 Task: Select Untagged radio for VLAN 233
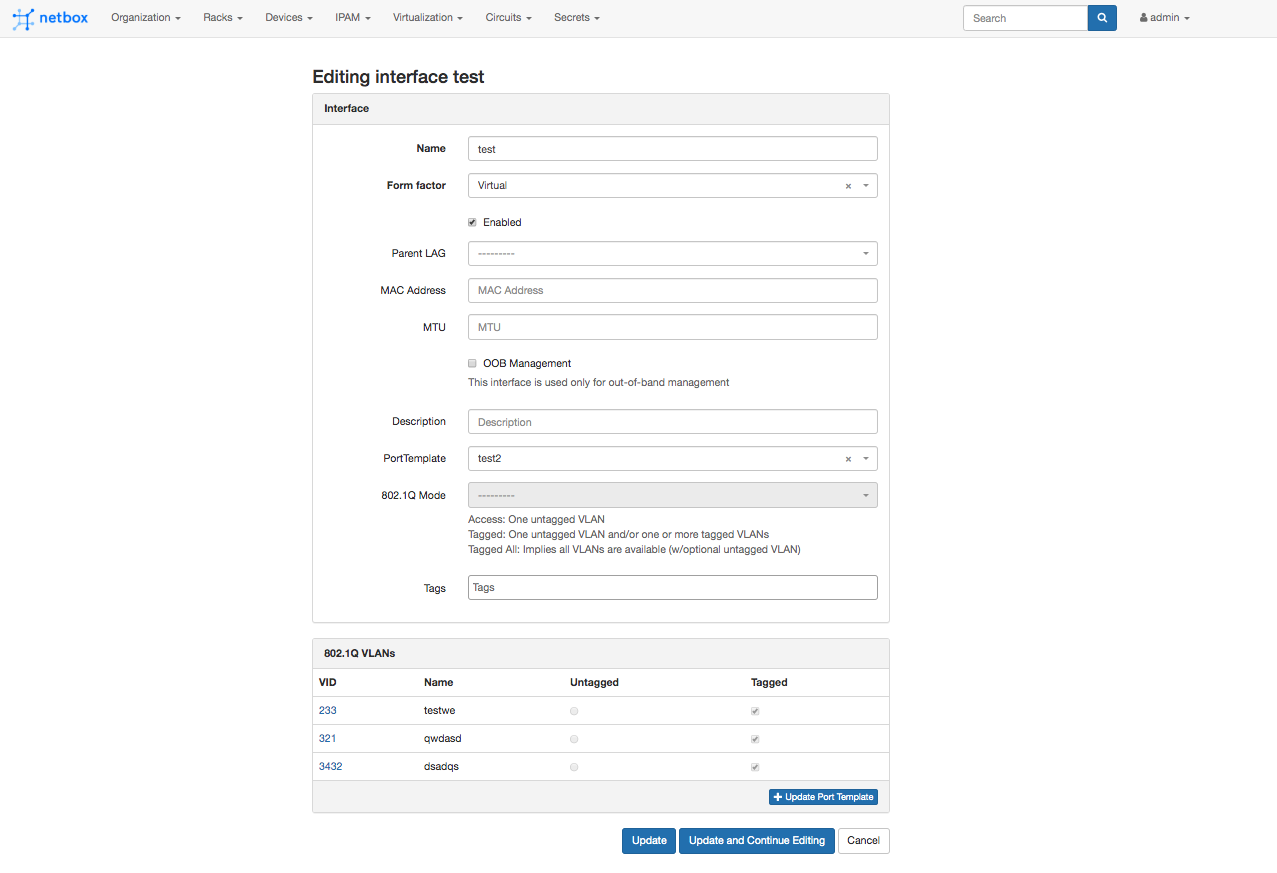574,711
